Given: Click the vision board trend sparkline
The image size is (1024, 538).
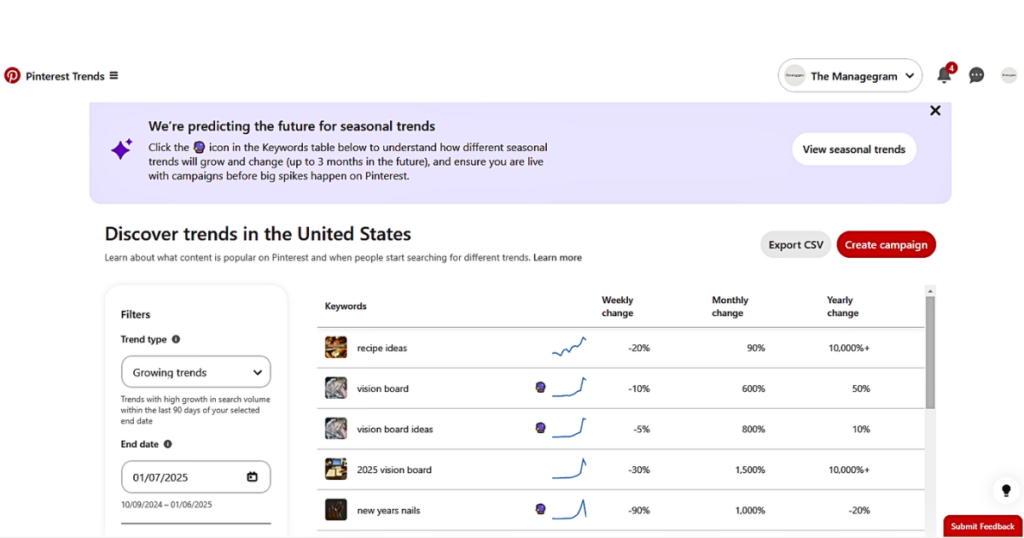Looking at the screenshot, I should (569, 387).
